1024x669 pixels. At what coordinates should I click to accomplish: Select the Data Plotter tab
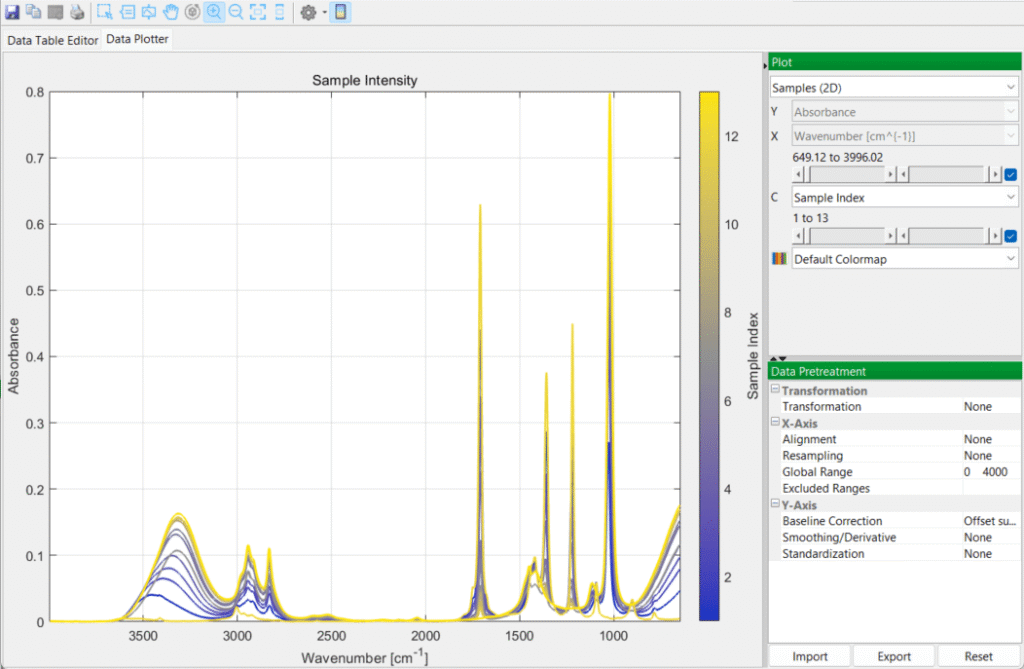tap(137, 41)
